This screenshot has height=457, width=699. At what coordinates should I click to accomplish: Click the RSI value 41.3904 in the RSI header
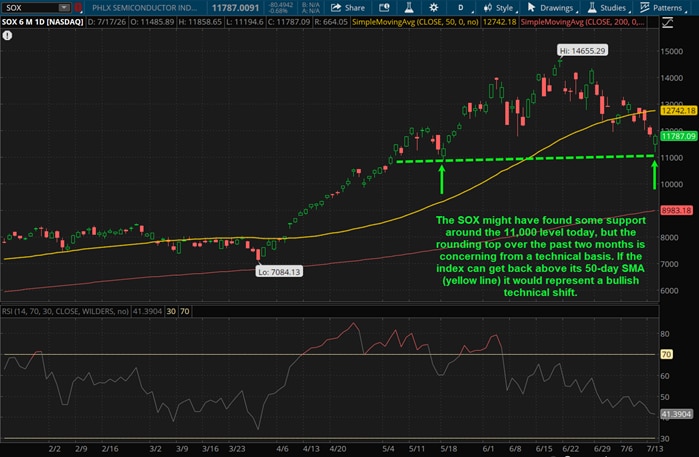coord(147,311)
